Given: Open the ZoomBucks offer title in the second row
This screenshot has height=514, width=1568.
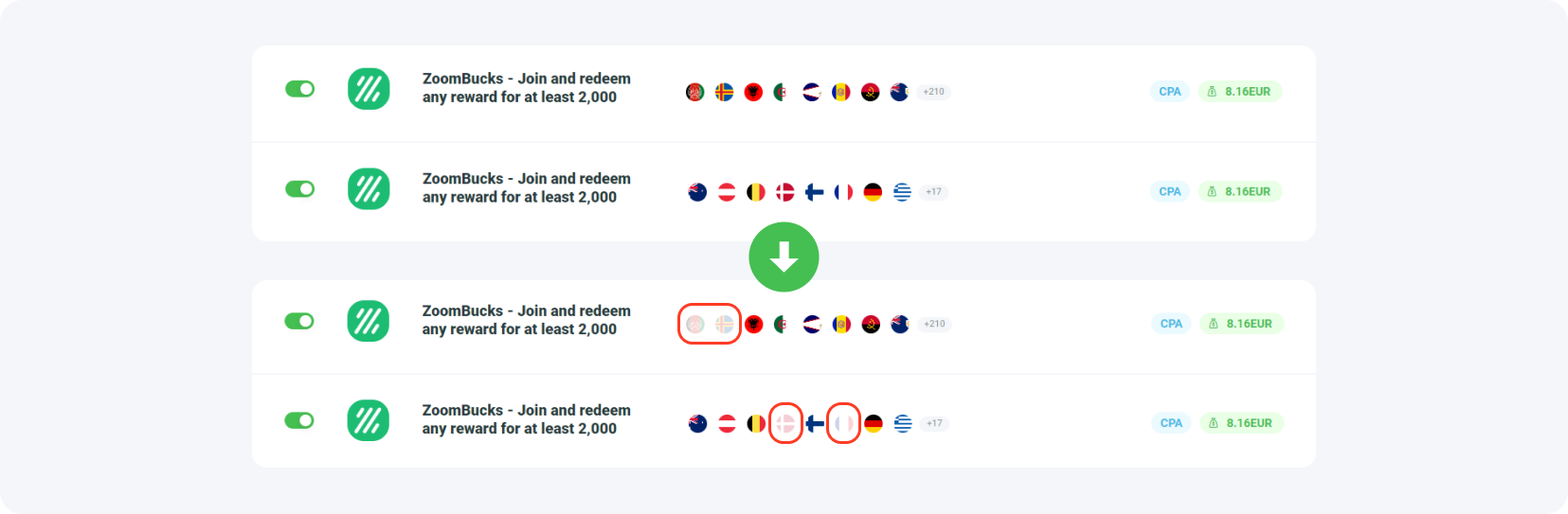Looking at the screenshot, I should [x=526, y=187].
